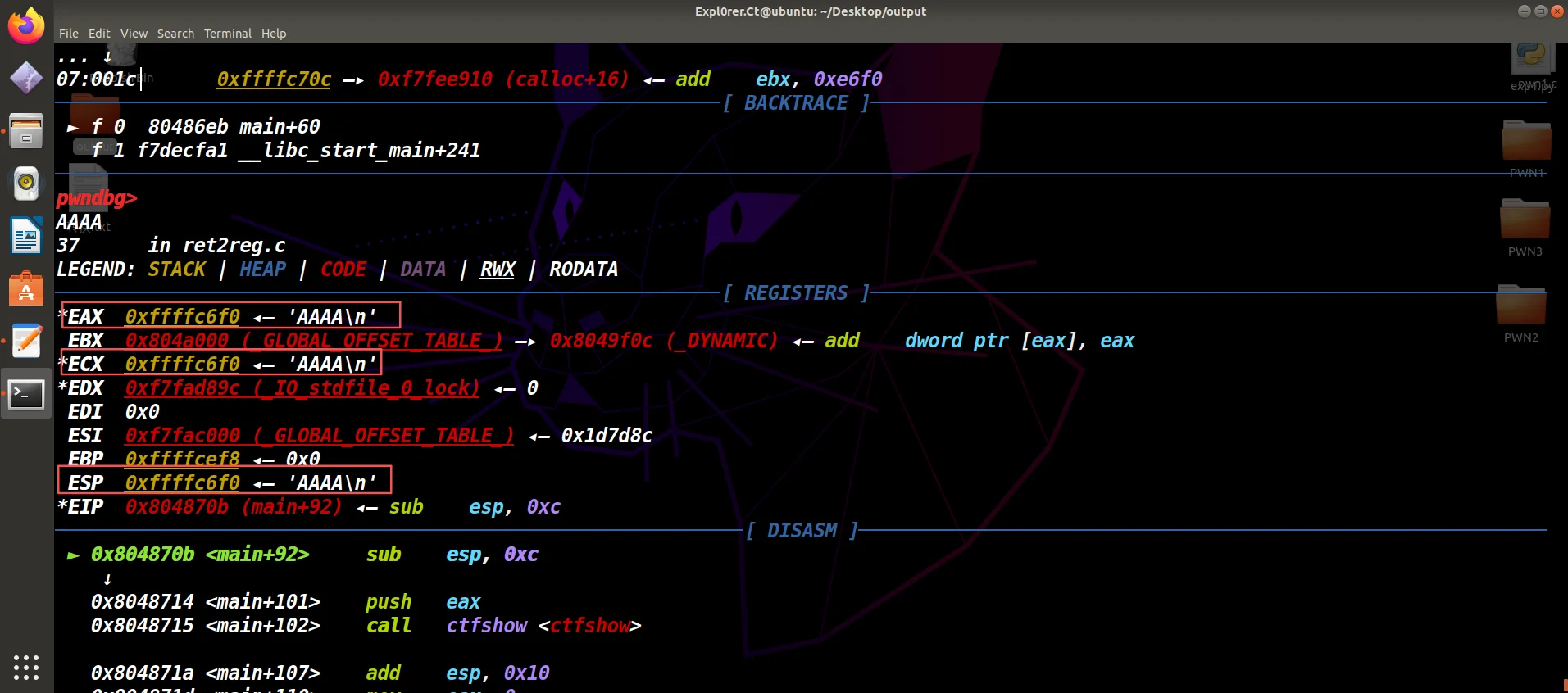Image resolution: width=1568 pixels, height=693 pixels.
Task: Show Applications grid button
Action: coord(26,667)
